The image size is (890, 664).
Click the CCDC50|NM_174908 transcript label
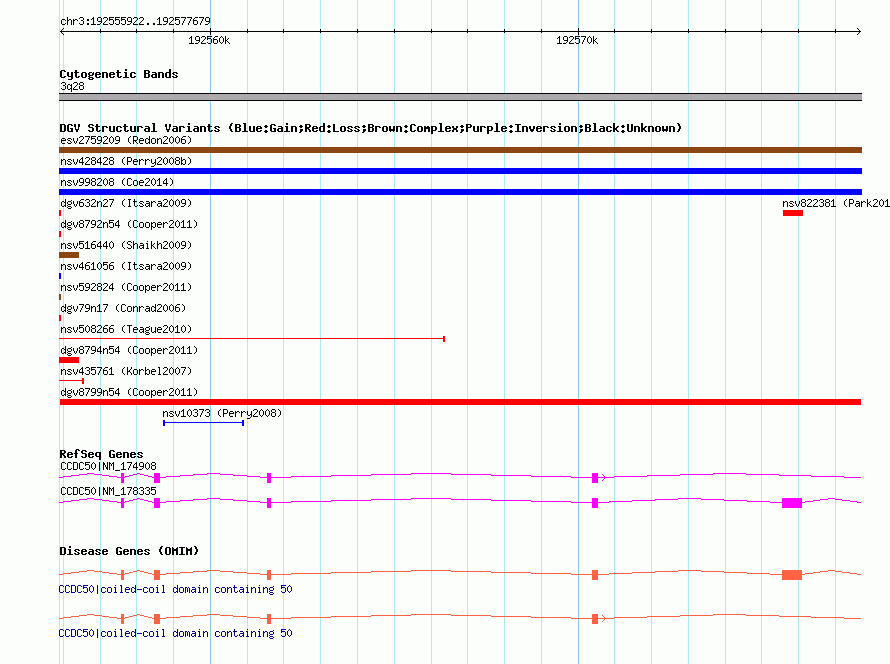108,466
